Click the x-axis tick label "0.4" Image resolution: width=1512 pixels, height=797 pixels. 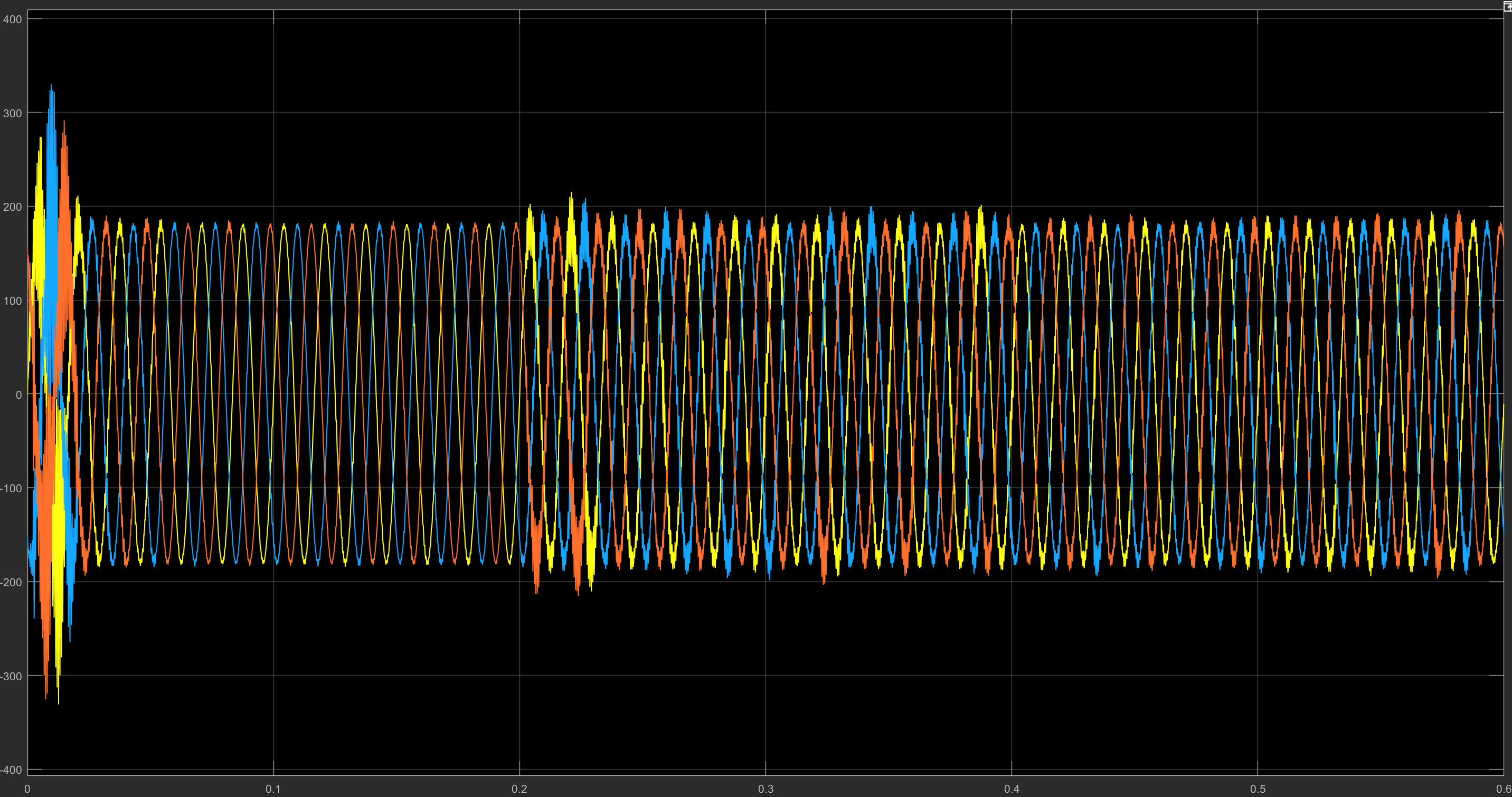coord(1012,789)
